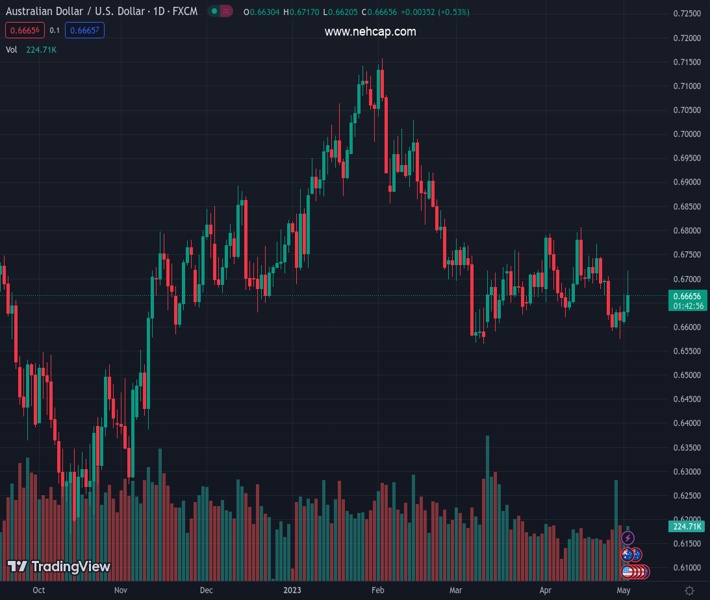
Task: Click the Oct label on time axis
Action: tap(38, 590)
